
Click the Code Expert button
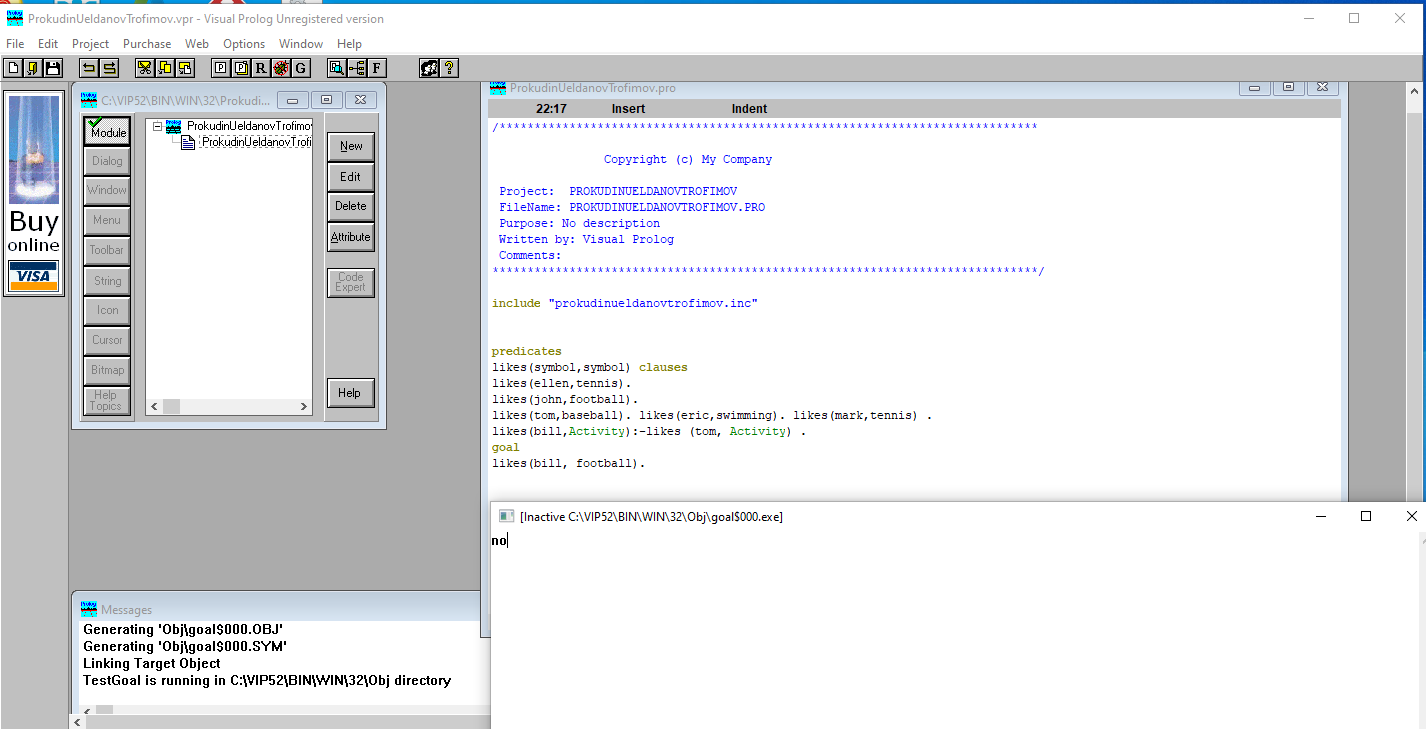[x=351, y=283]
